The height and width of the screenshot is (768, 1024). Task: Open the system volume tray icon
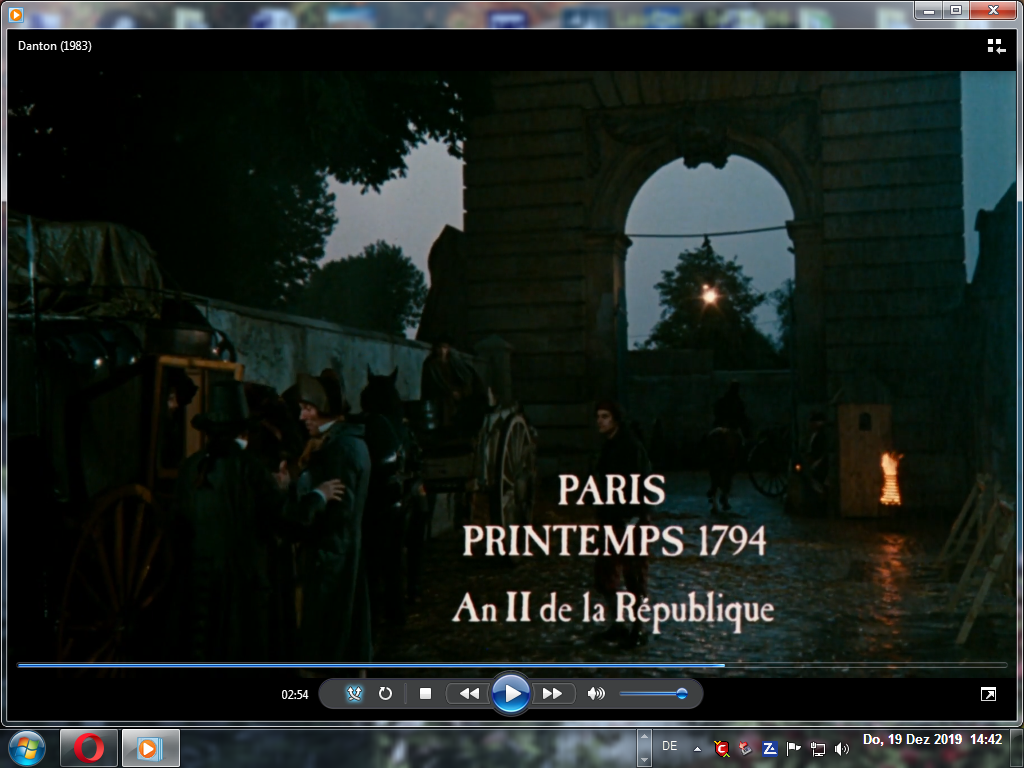pos(842,748)
